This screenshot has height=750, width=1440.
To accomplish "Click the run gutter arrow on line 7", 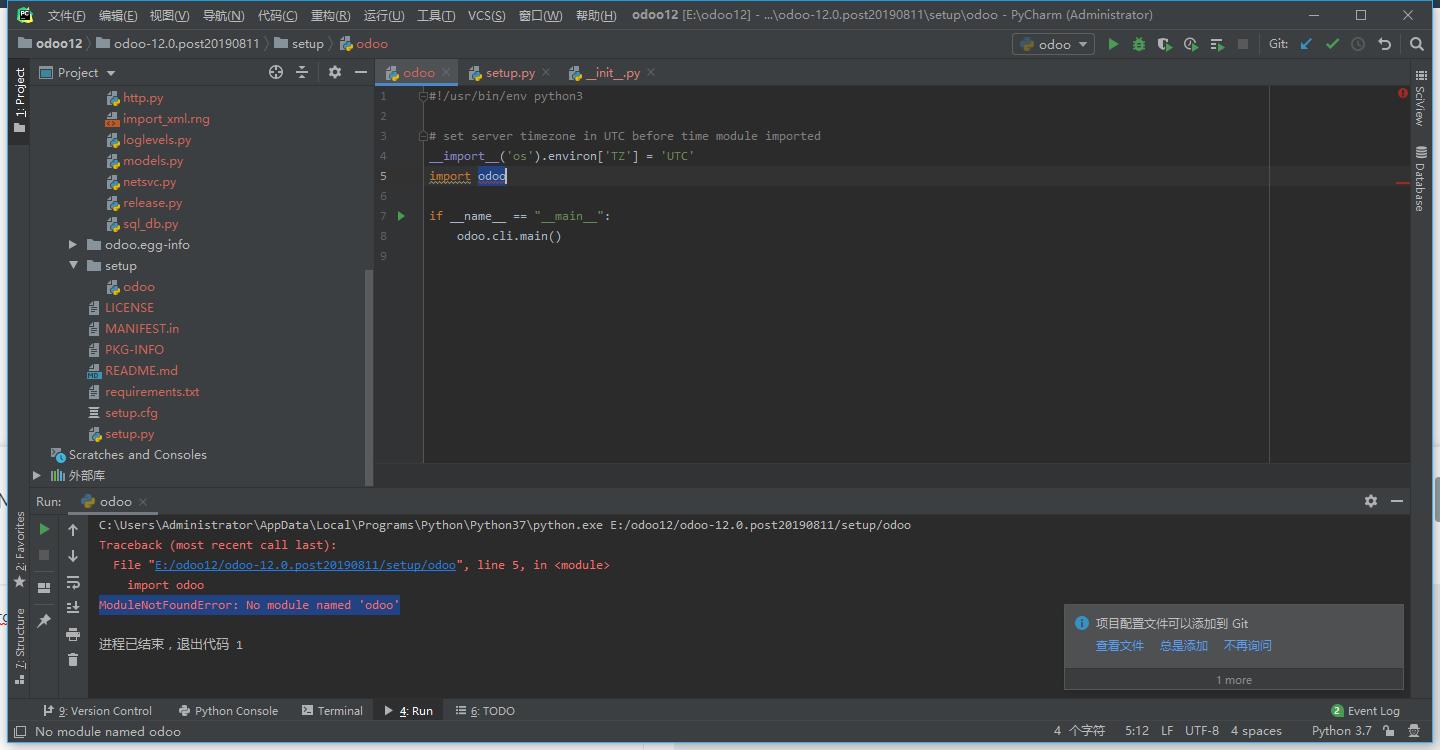I will (x=401, y=216).
